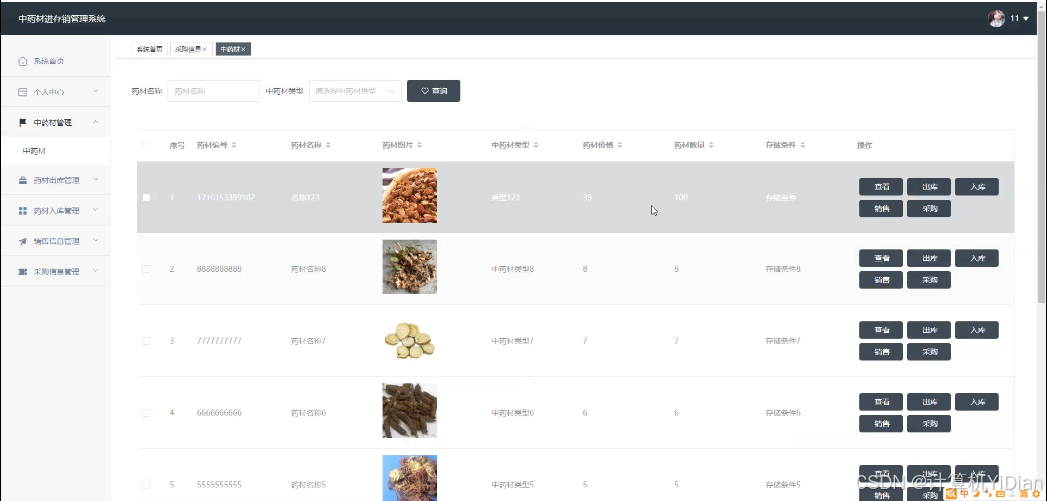
Task: Click the 中药材进存销管理系统 title
Action: click(x=62, y=19)
